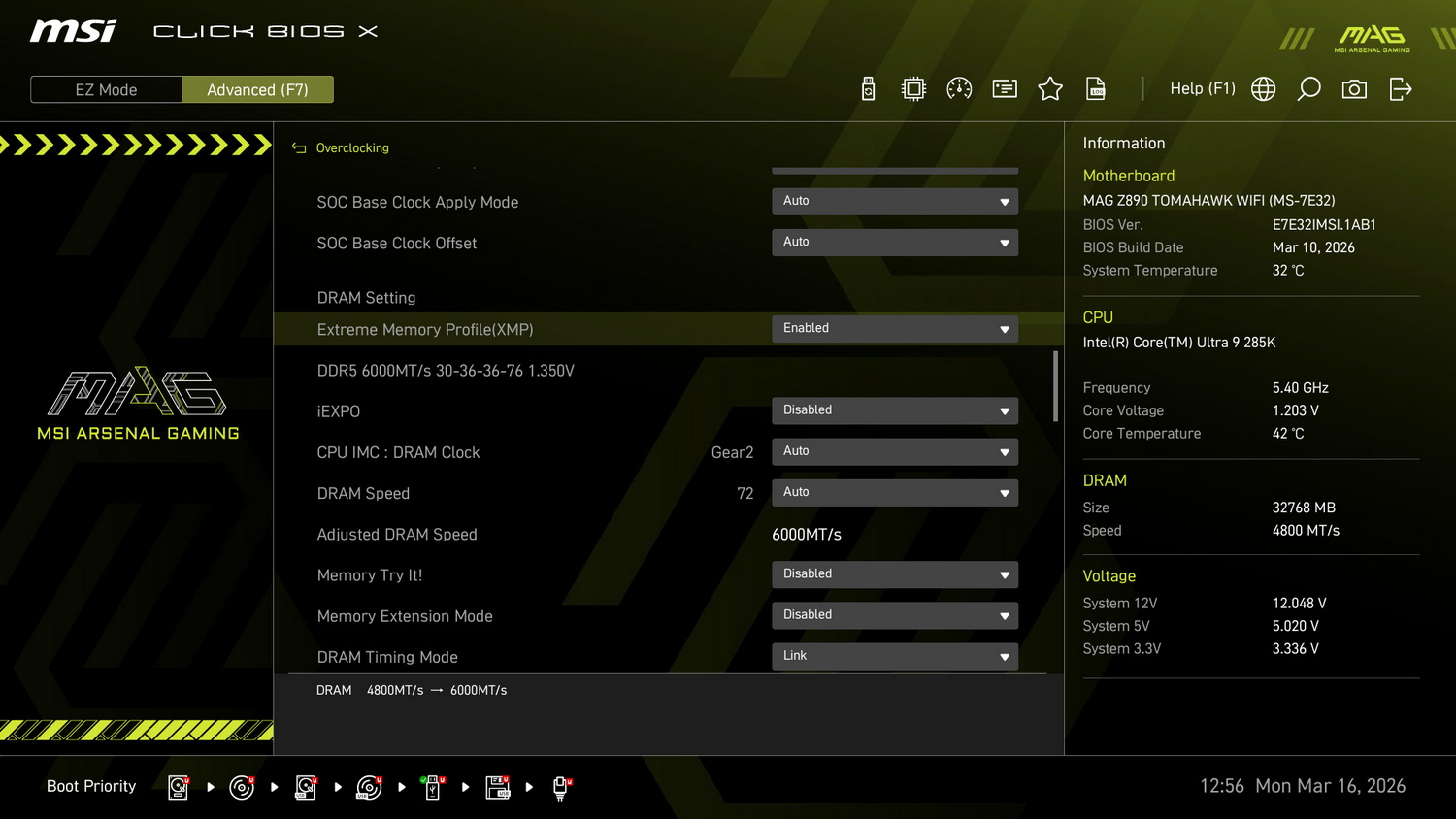Click the CPU frequency value 5.40 GHz
The width and height of the screenshot is (1456, 819).
click(1301, 388)
